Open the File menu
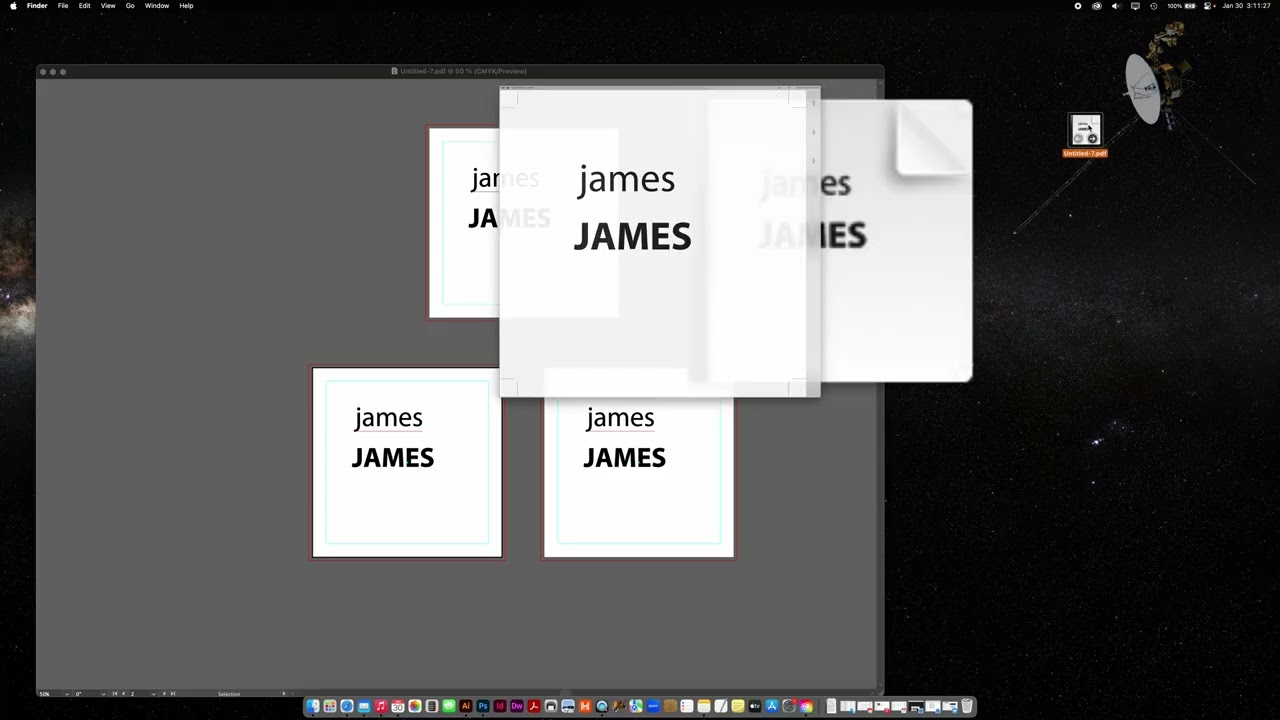The width and height of the screenshot is (1280, 720). point(63,6)
